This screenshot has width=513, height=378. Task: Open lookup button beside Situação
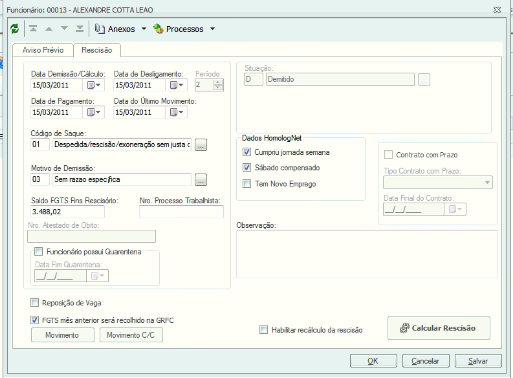(x=424, y=79)
